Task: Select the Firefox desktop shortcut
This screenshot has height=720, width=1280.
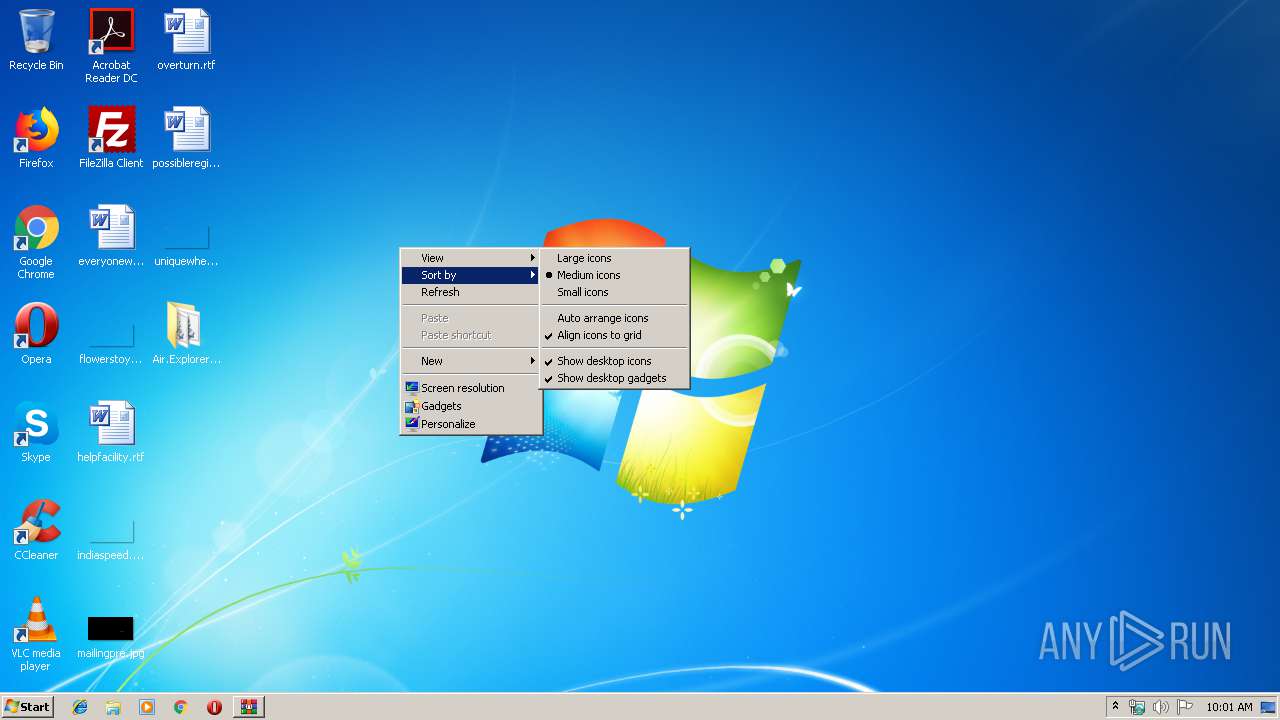Action: tap(36, 138)
